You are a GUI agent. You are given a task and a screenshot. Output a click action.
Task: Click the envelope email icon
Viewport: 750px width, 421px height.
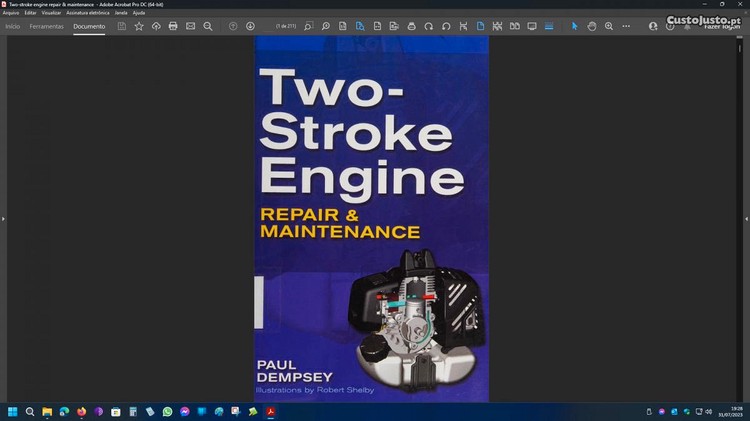190,26
